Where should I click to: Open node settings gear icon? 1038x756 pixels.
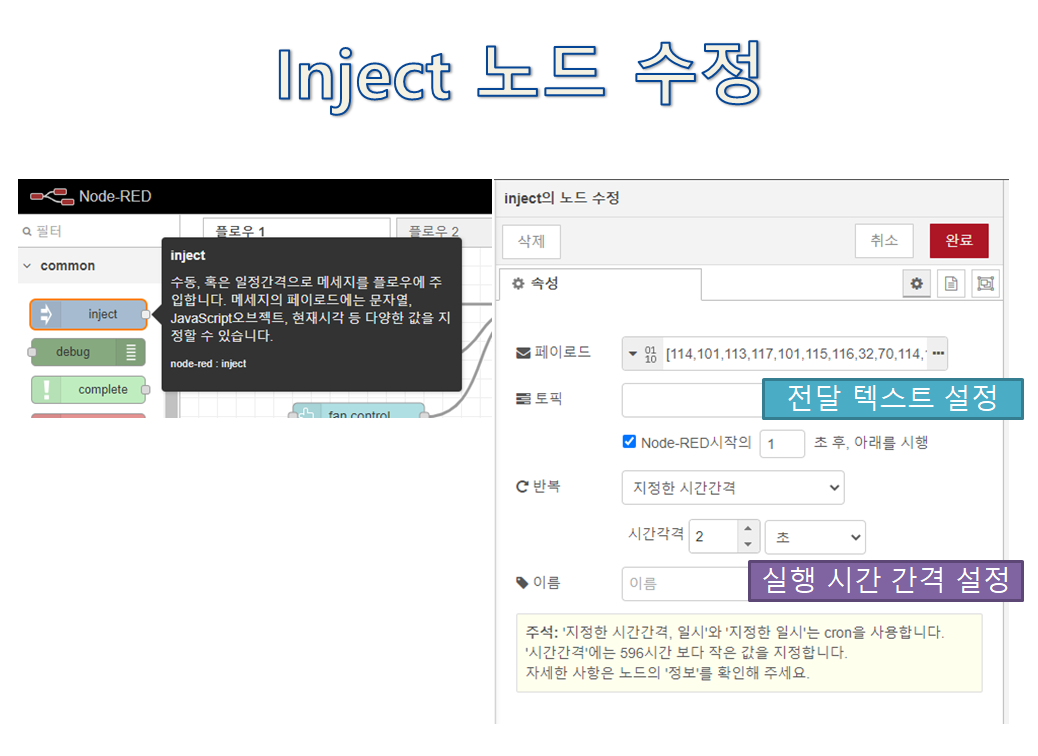point(917,284)
